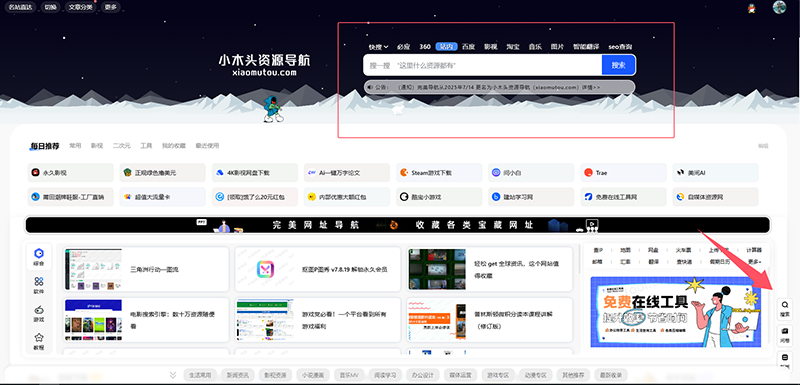Open the user avatar in top-right corner
The width and height of the screenshot is (800, 385).
tap(779, 7)
